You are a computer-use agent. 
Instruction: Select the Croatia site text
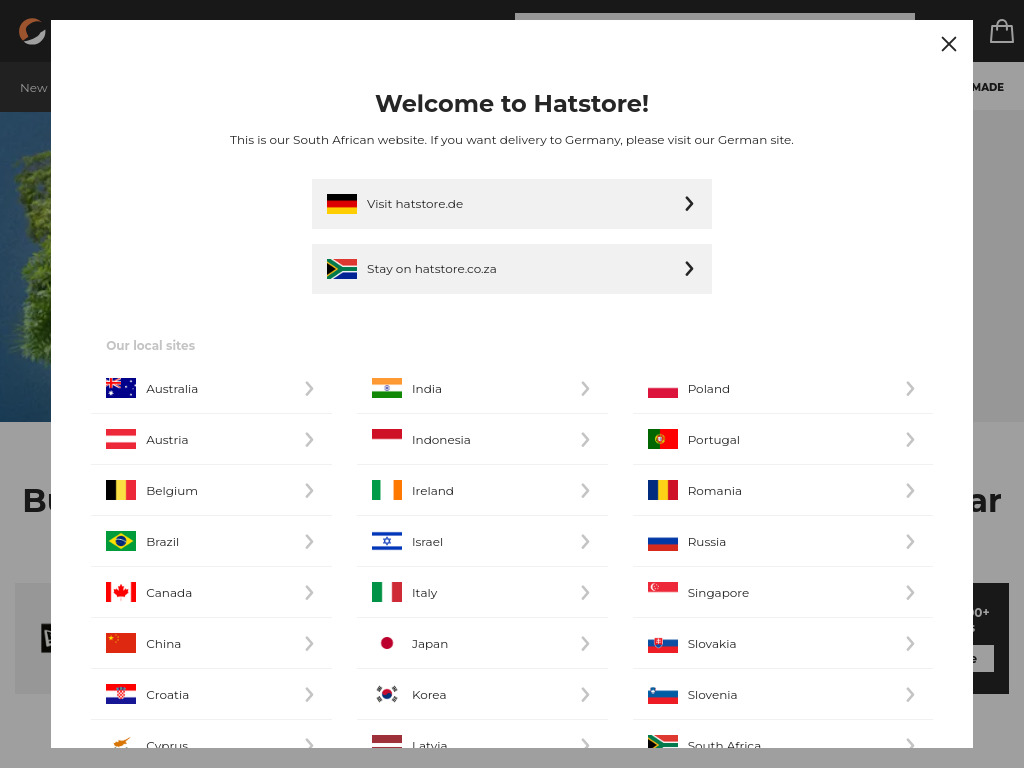(x=167, y=695)
